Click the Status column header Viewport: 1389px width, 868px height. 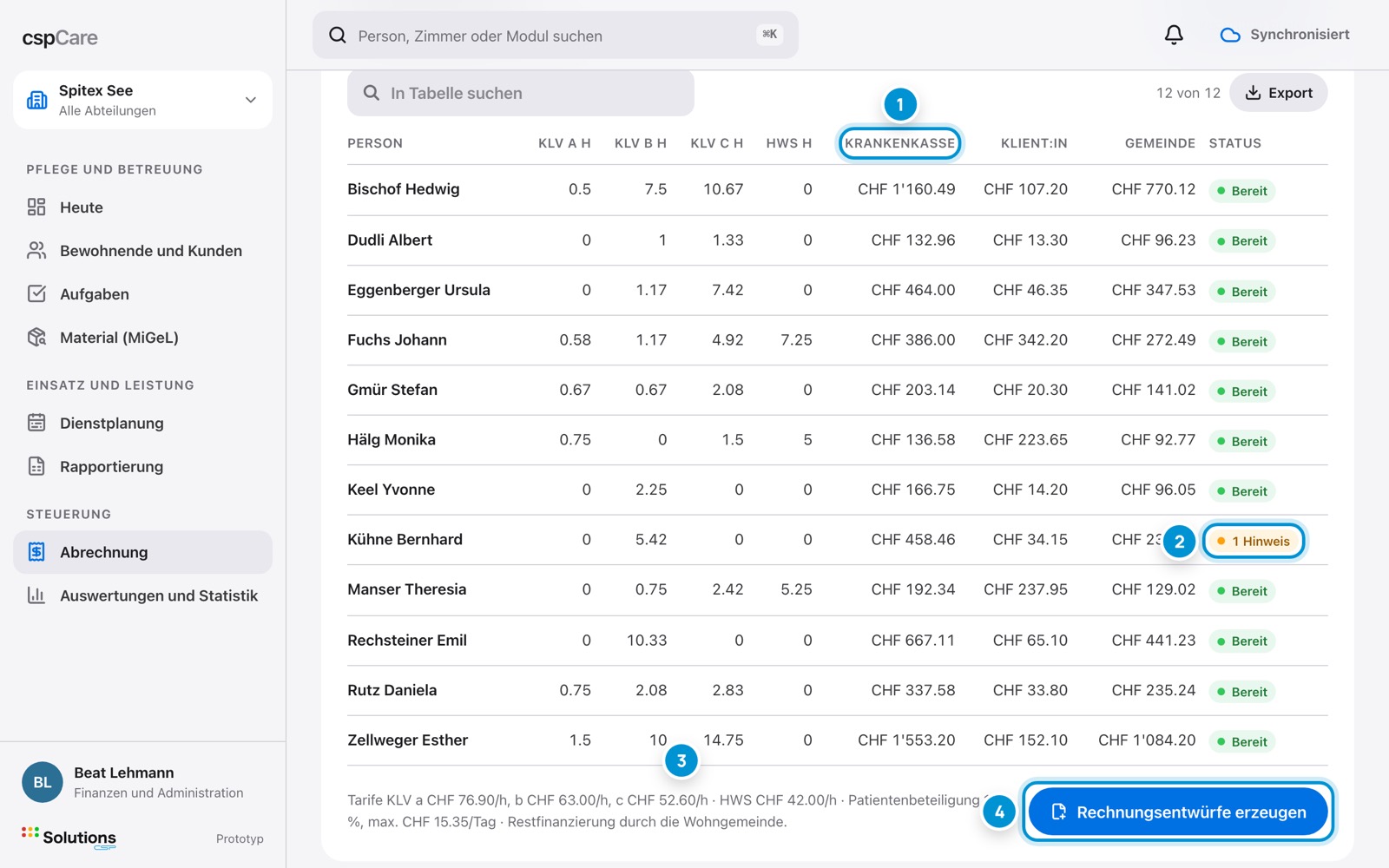coord(1234,143)
